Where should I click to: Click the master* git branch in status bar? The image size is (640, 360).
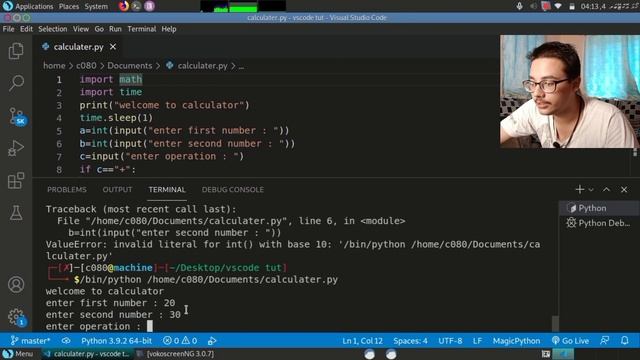[x=30, y=341]
